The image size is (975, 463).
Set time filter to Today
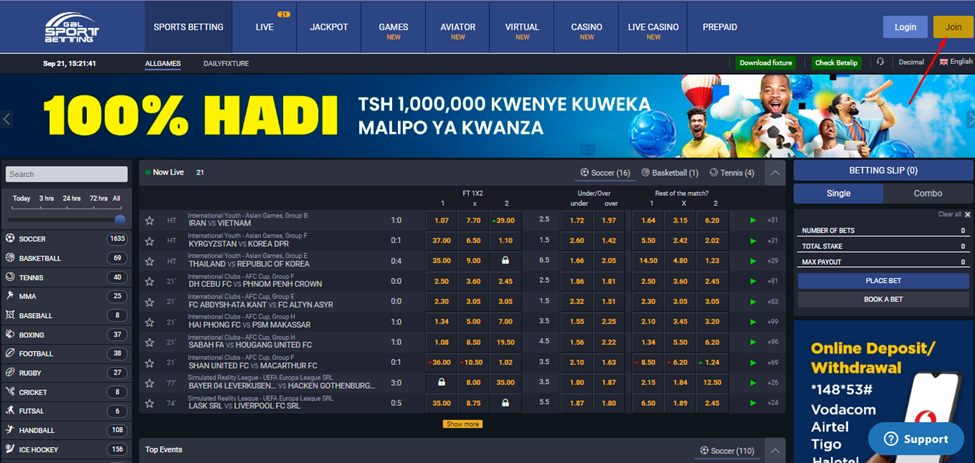[22, 198]
